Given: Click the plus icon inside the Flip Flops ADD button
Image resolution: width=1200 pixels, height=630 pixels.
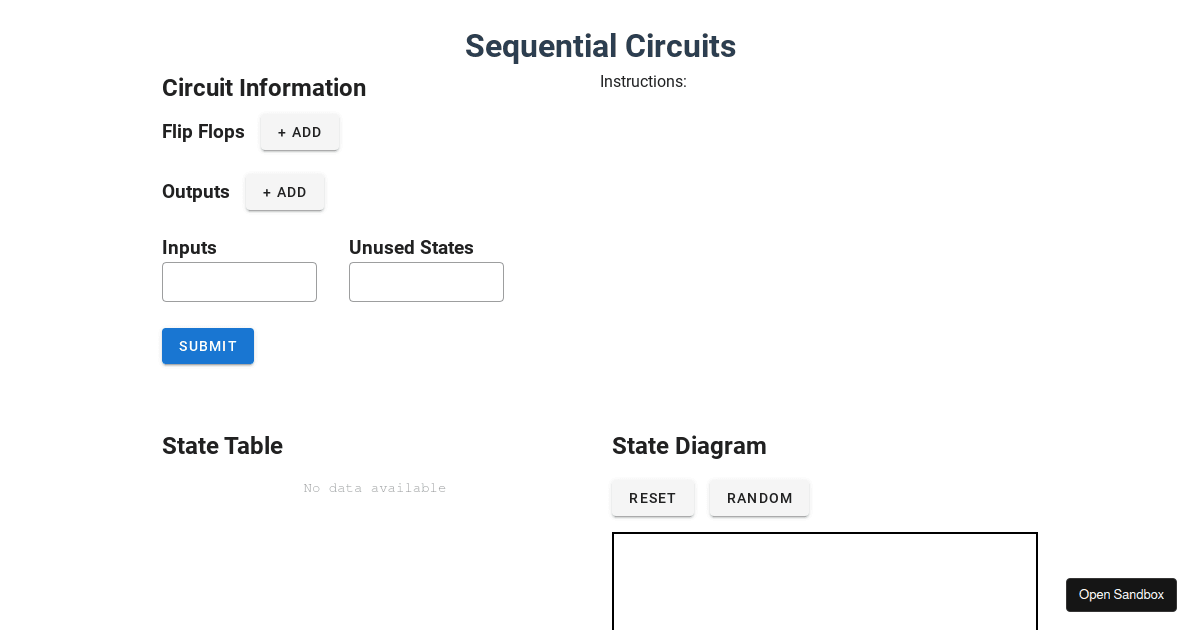Looking at the screenshot, I should click(x=282, y=132).
